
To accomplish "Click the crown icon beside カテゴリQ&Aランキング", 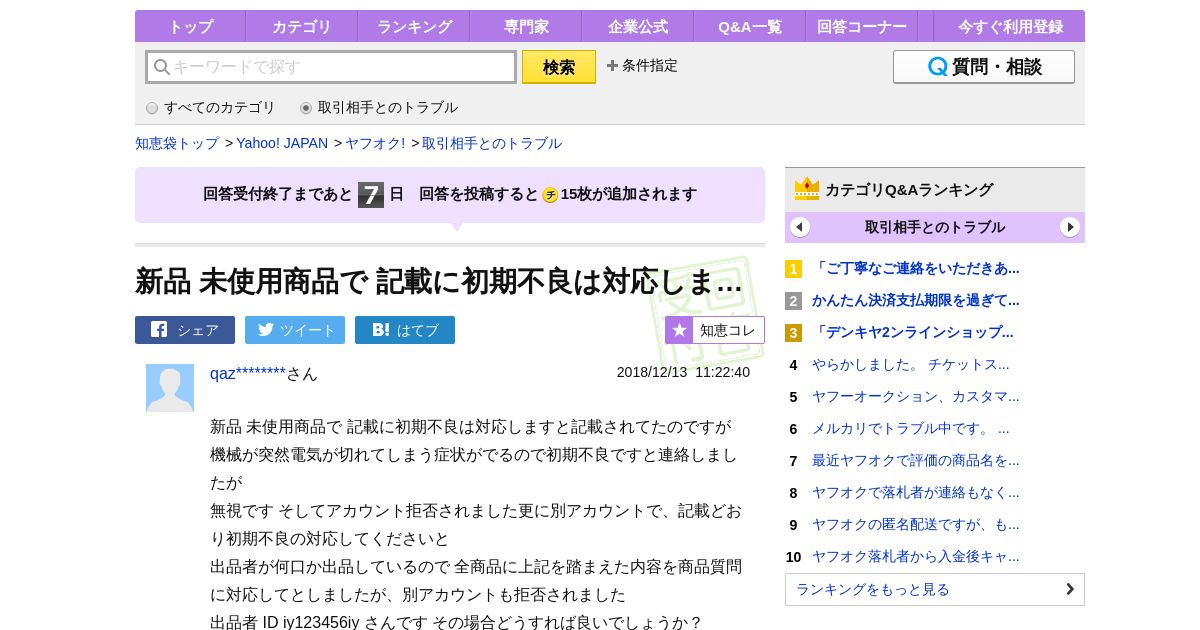I will (807, 188).
